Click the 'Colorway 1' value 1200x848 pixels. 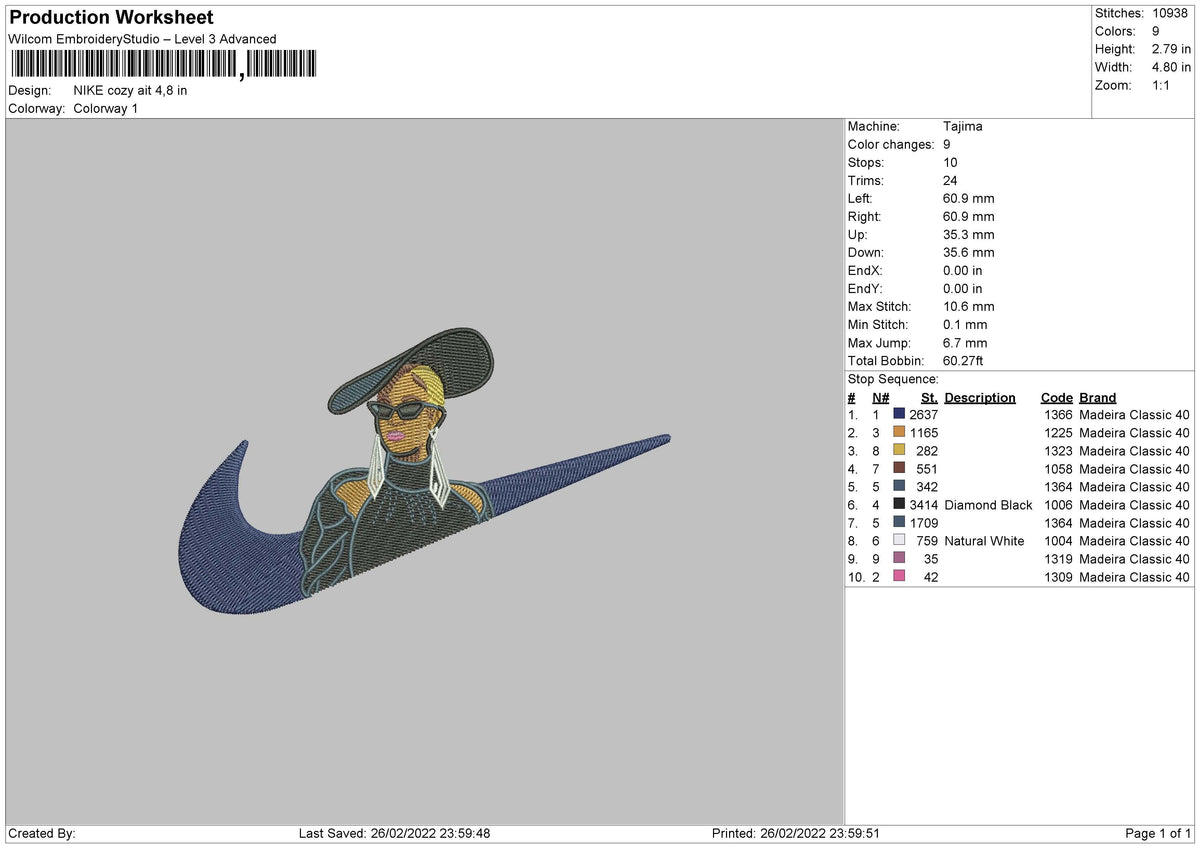click(106, 109)
